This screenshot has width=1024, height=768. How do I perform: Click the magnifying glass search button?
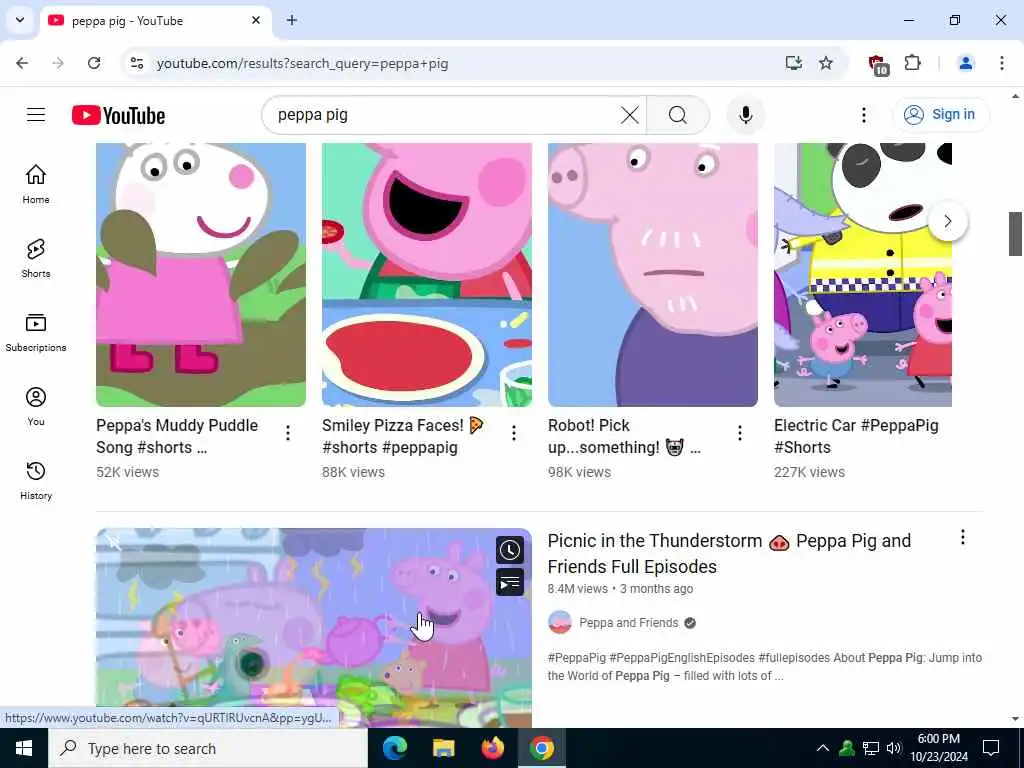(x=678, y=115)
